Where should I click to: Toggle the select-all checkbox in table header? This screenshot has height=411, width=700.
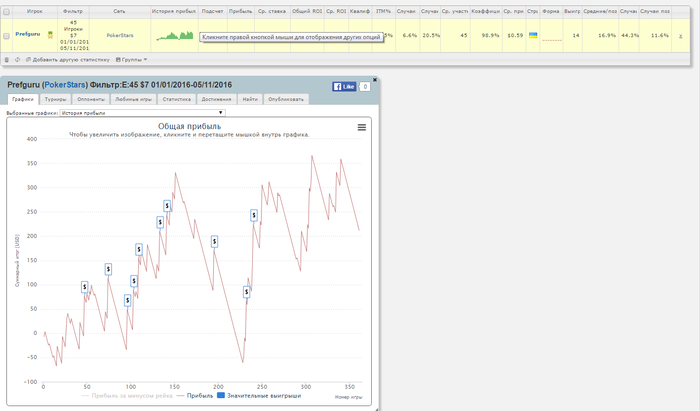click(6, 12)
